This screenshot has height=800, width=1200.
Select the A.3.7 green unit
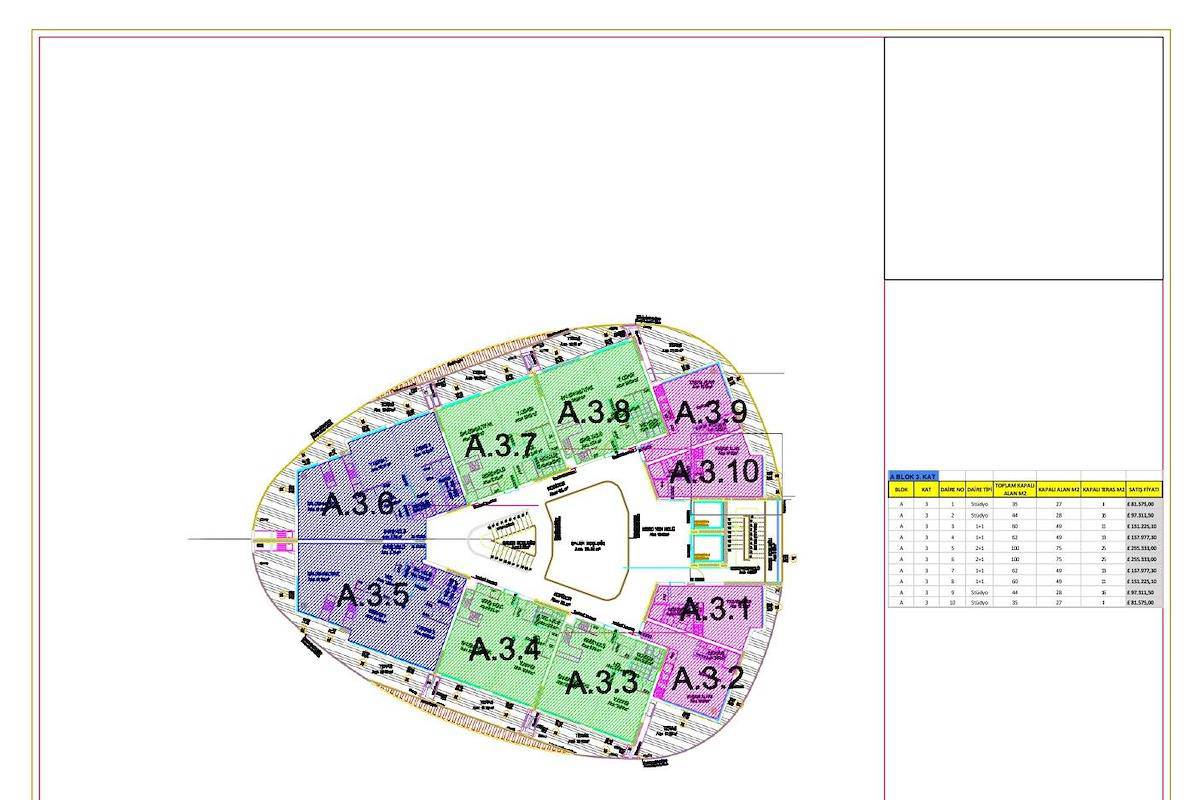[x=501, y=445]
